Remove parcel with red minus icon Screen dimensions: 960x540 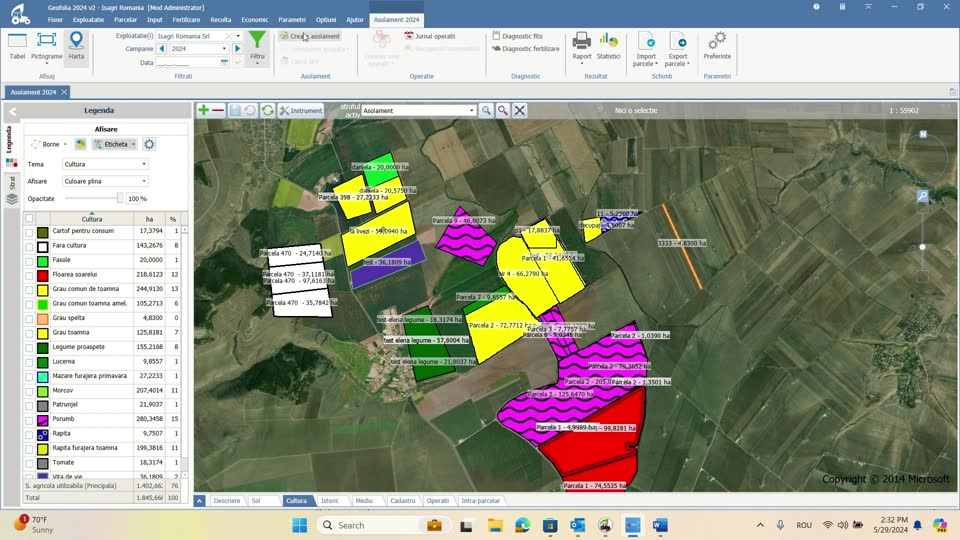tap(218, 110)
